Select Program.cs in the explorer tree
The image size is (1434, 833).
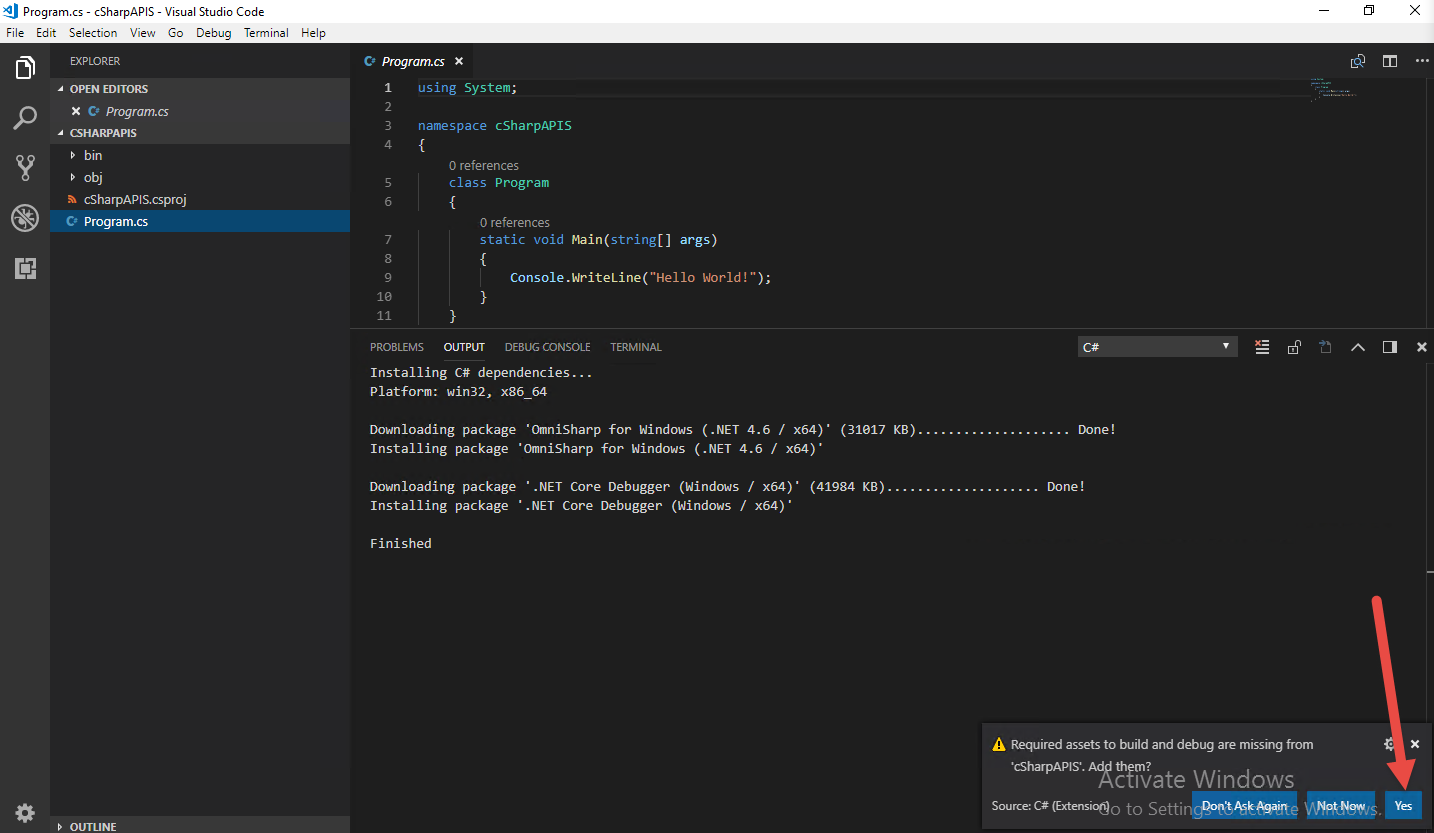[200, 221]
